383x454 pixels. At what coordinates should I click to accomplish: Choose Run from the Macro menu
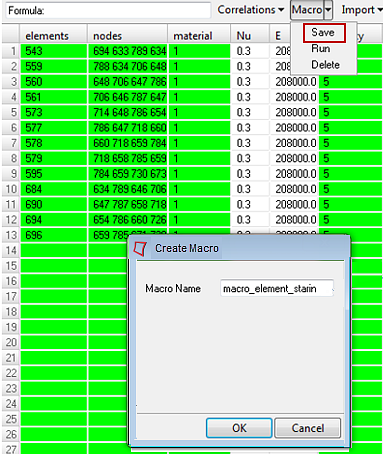321,49
